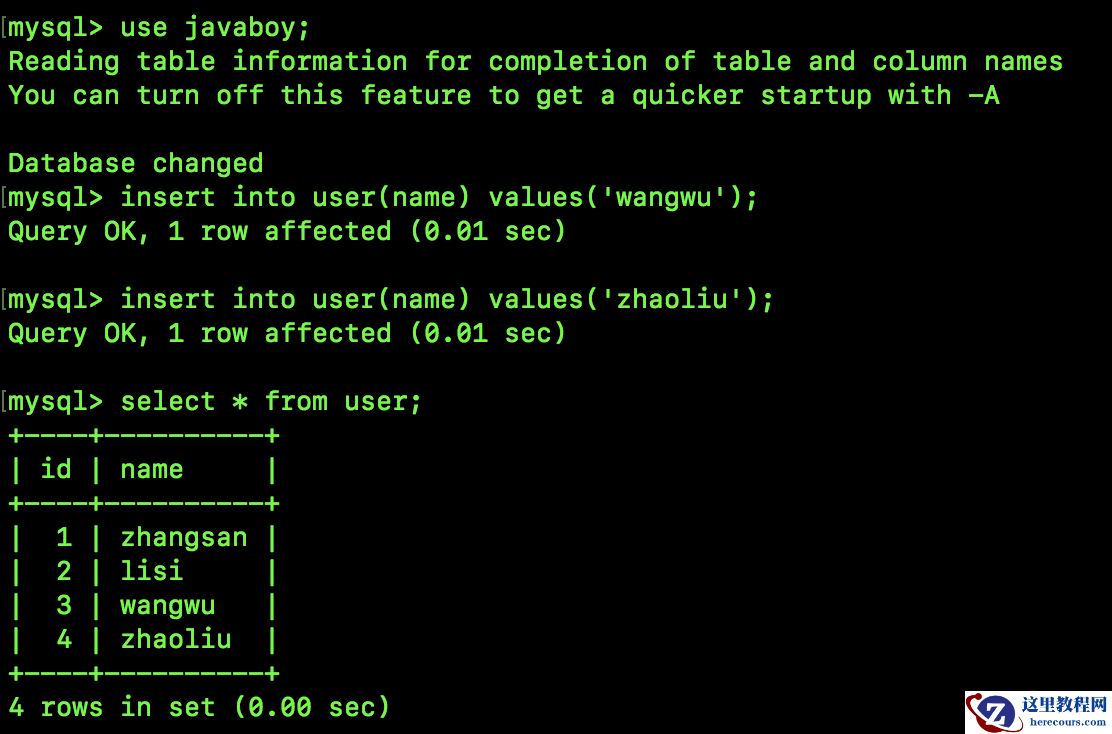Click the first 'Query OK' result line
This screenshot has width=1112, height=734.
pyautogui.click(x=287, y=231)
